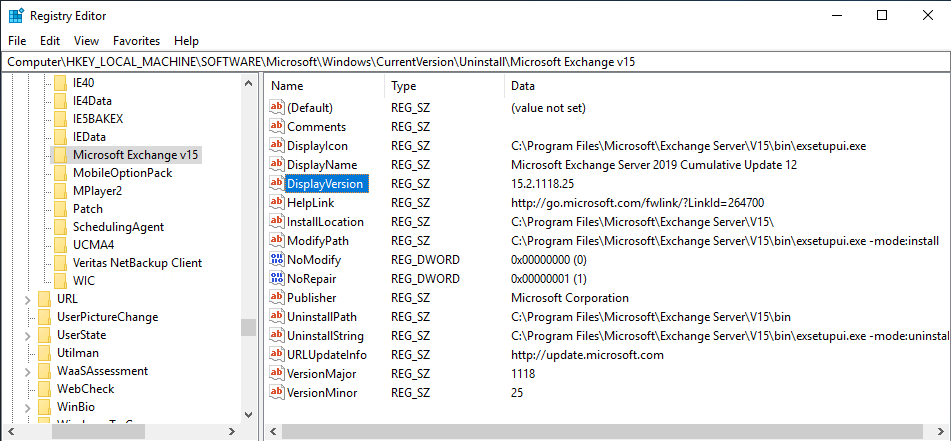The image size is (951, 441).
Task: Select the Utilman registry key
Action: point(78,353)
